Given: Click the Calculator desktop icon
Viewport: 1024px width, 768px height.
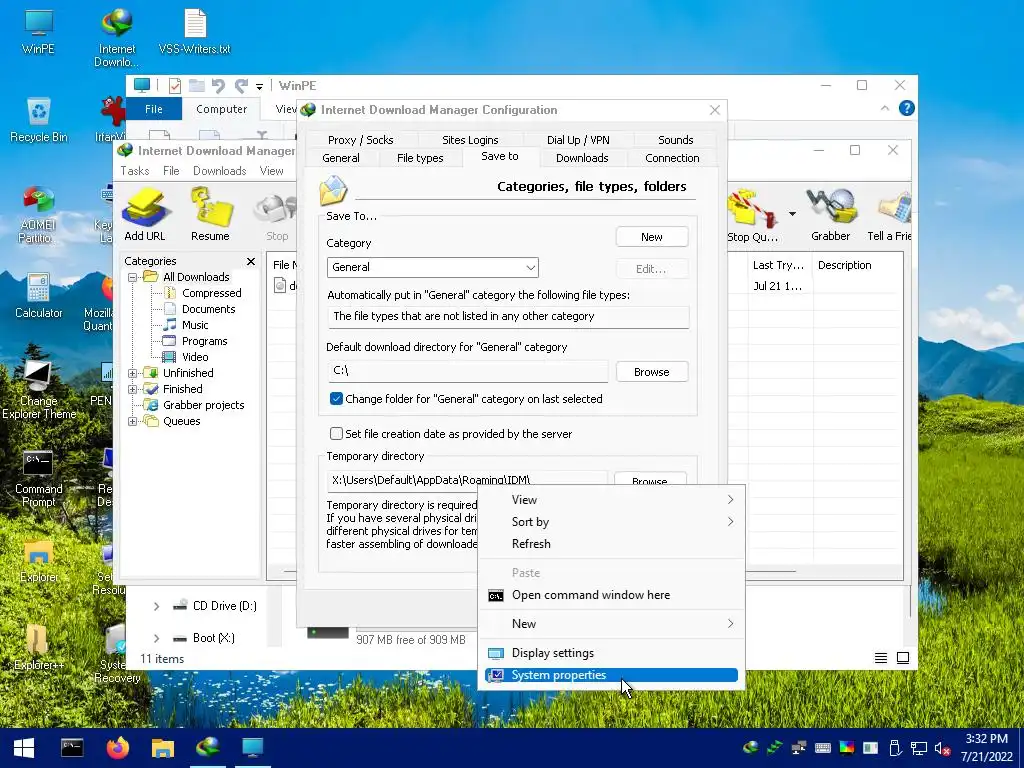Looking at the screenshot, I should pos(39,295).
